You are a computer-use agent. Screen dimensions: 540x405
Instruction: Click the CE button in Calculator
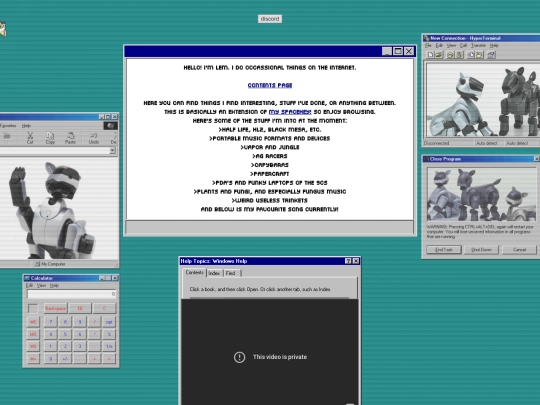[80, 309]
